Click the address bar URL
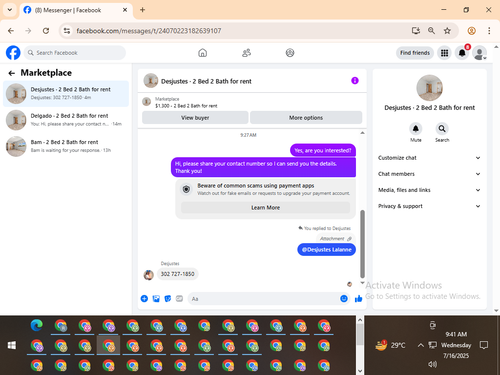 (149, 31)
